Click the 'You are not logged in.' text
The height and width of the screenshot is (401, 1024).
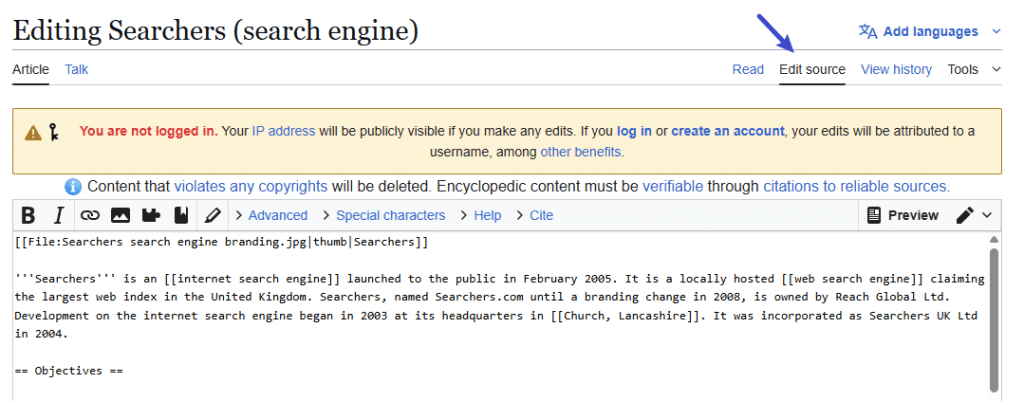pos(149,131)
